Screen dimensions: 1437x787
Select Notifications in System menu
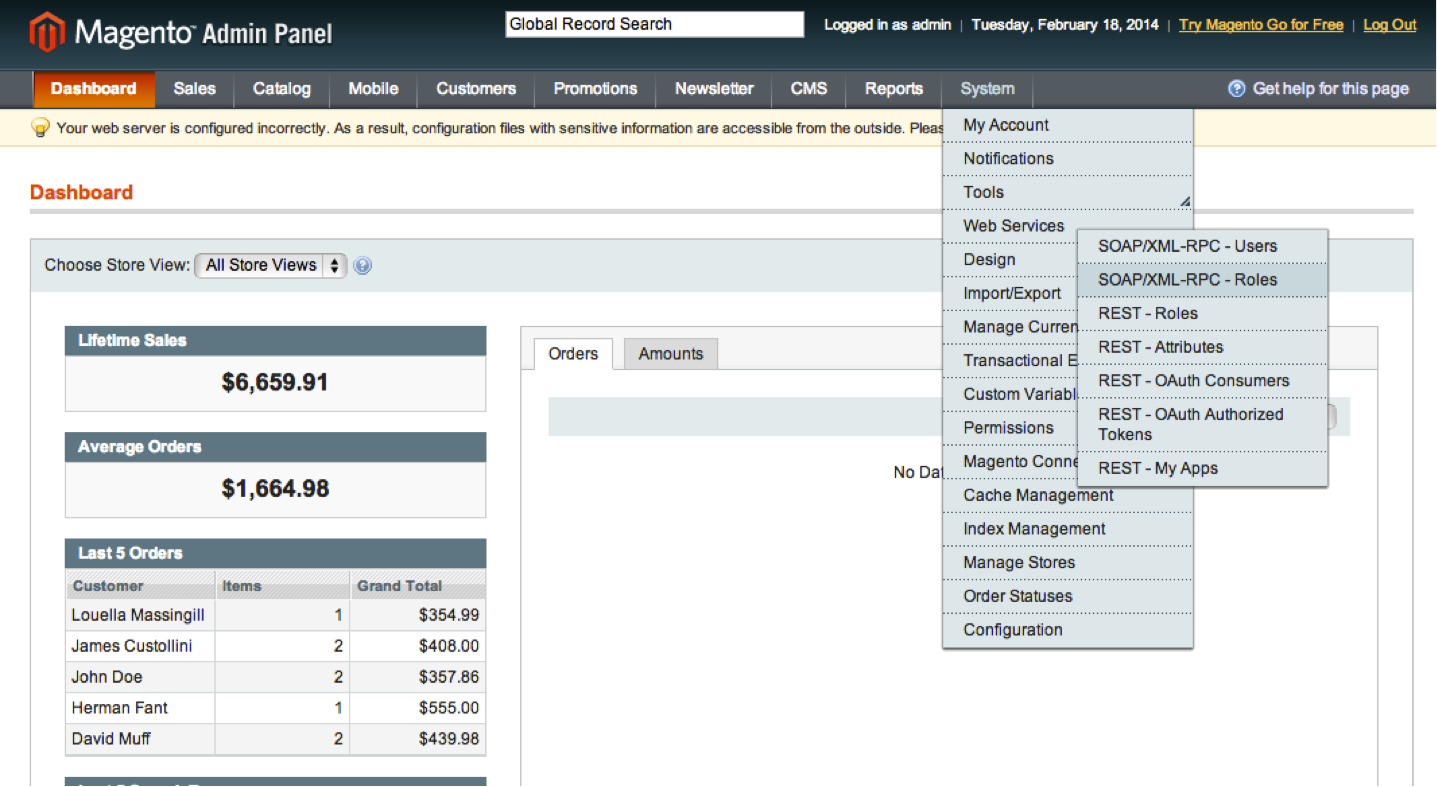1068,159
